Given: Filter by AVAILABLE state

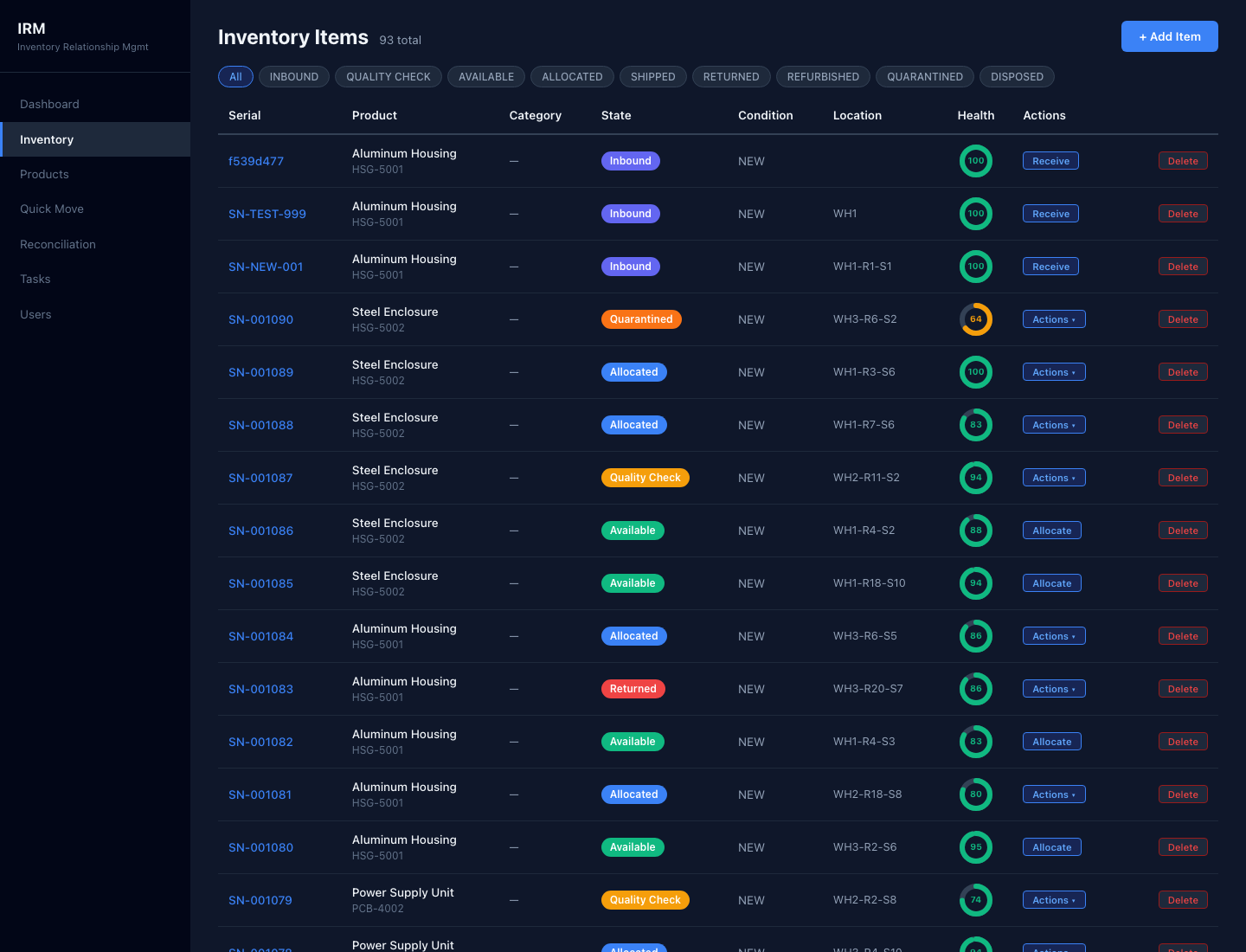Looking at the screenshot, I should click(x=486, y=77).
